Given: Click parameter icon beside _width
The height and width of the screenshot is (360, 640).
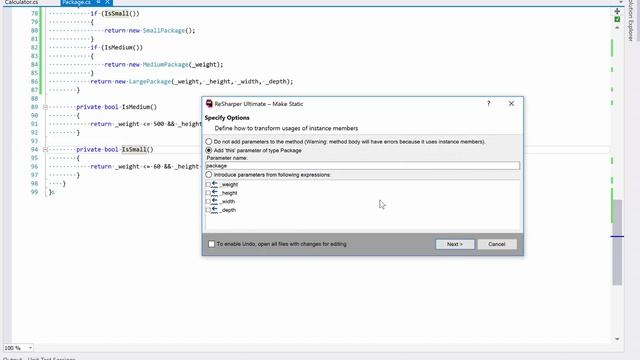Looking at the screenshot, I should pos(215,202).
